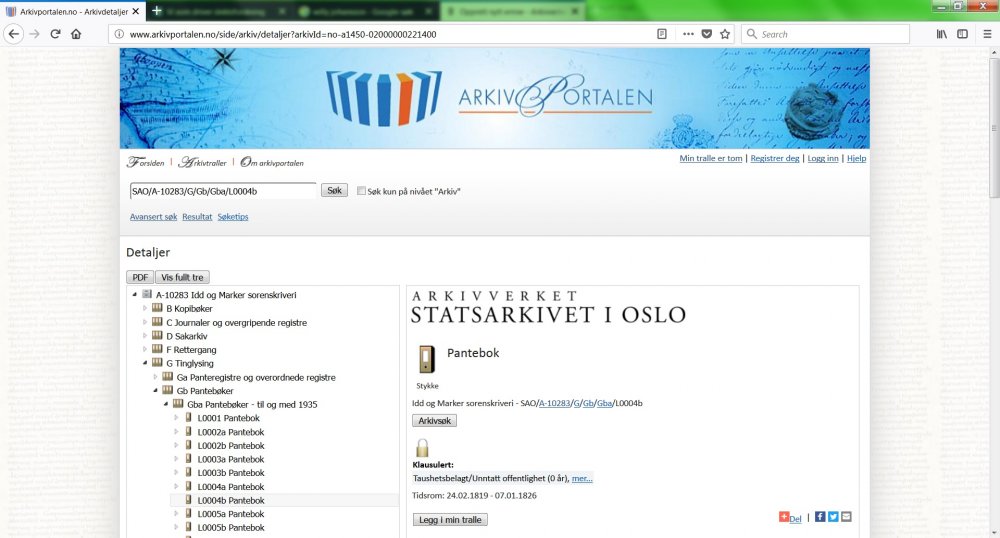Open Om arkivportalen menu item
The image size is (1000, 538).
click(x=272, y=162)
